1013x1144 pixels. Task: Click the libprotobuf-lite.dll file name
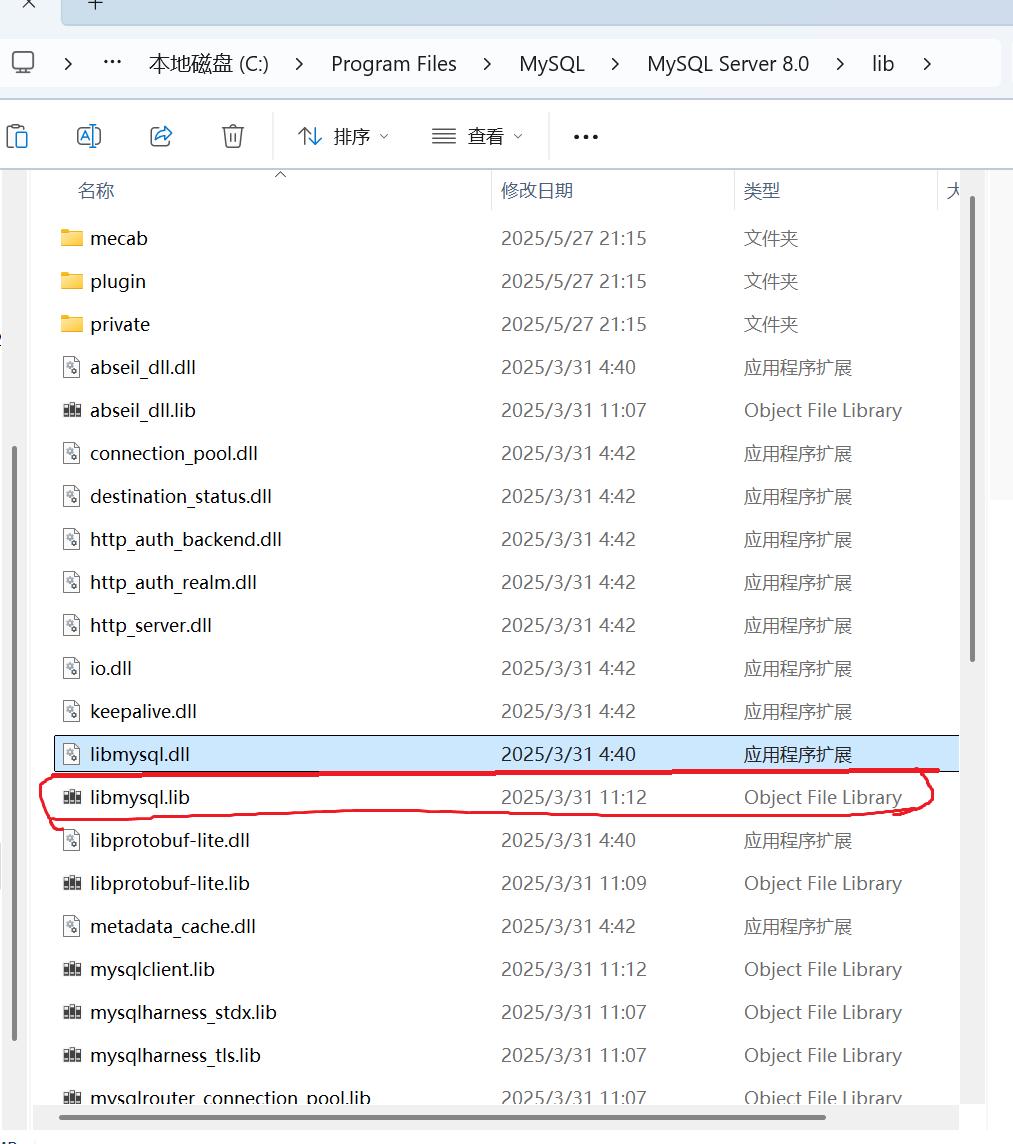pyautogui.click(x=169, y=840)
